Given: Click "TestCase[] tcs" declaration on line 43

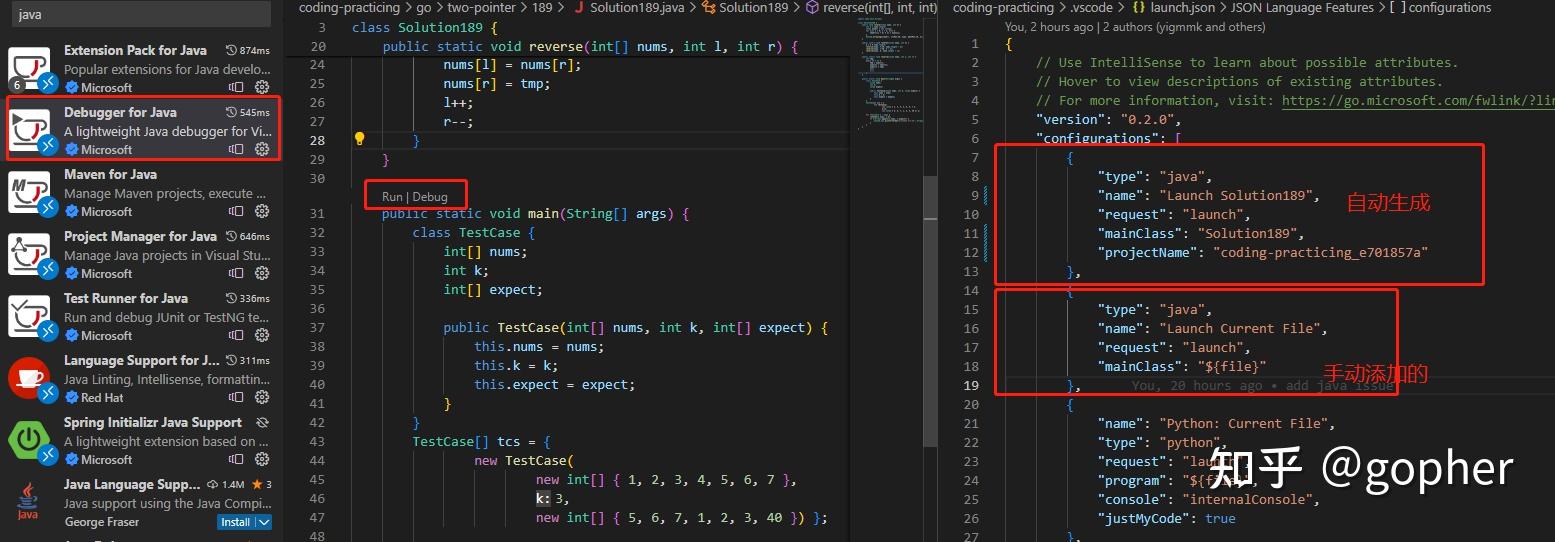Looking at the screenshot, I should (466, 441).
